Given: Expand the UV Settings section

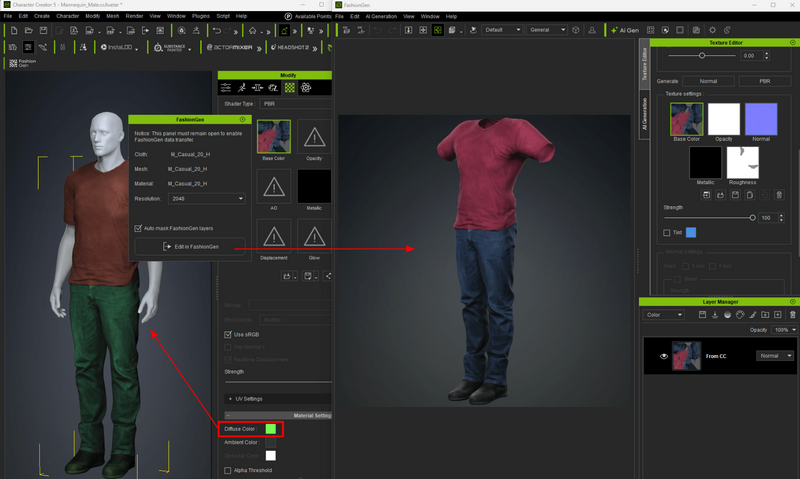Looking at the screenshot, I should [x=278, y=399].
